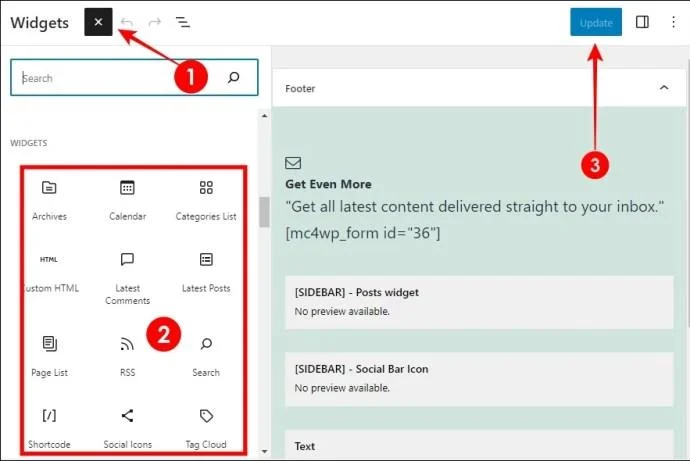Select the Text widget block

click(479, 446)
